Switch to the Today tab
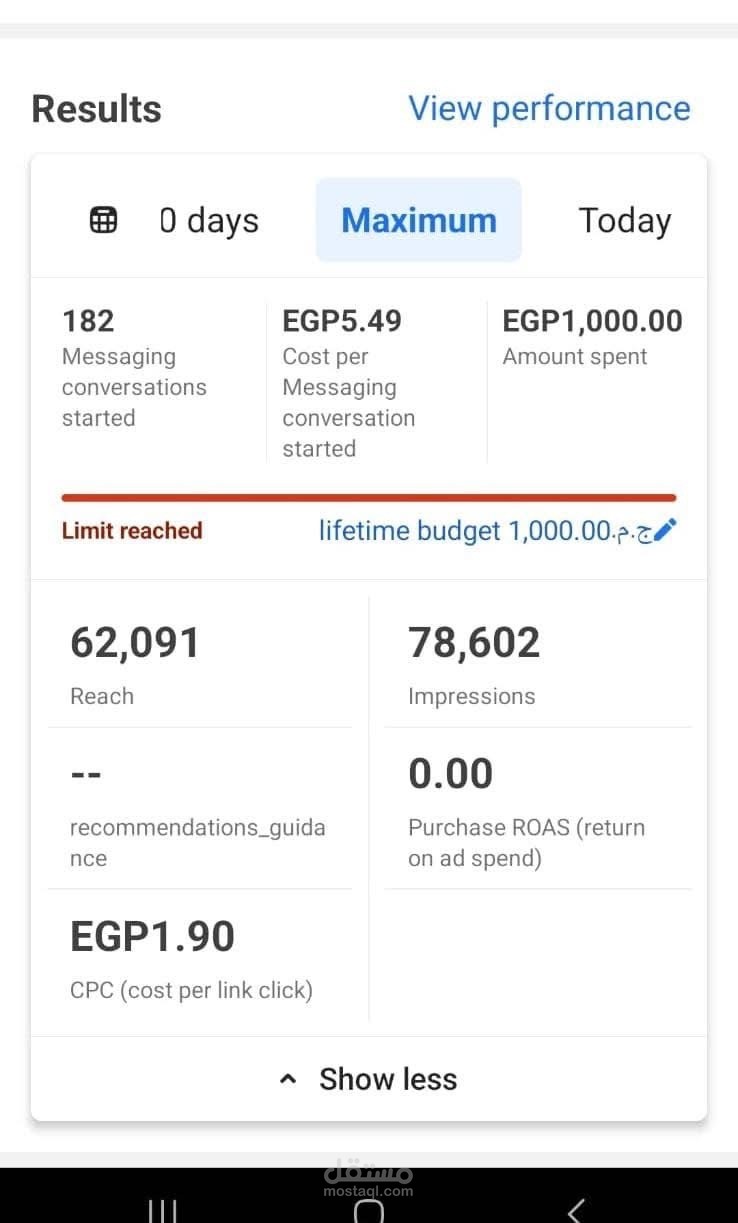This screenshot has width=738, height=1223. (625, 220)
